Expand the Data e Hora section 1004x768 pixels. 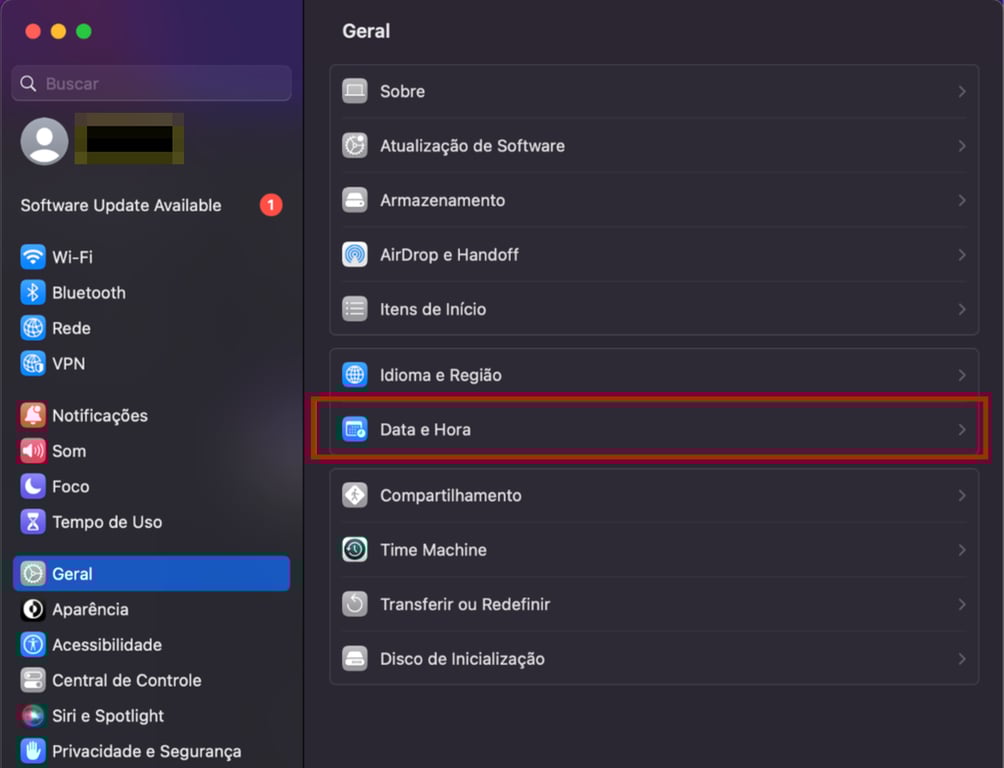[963, 429]
